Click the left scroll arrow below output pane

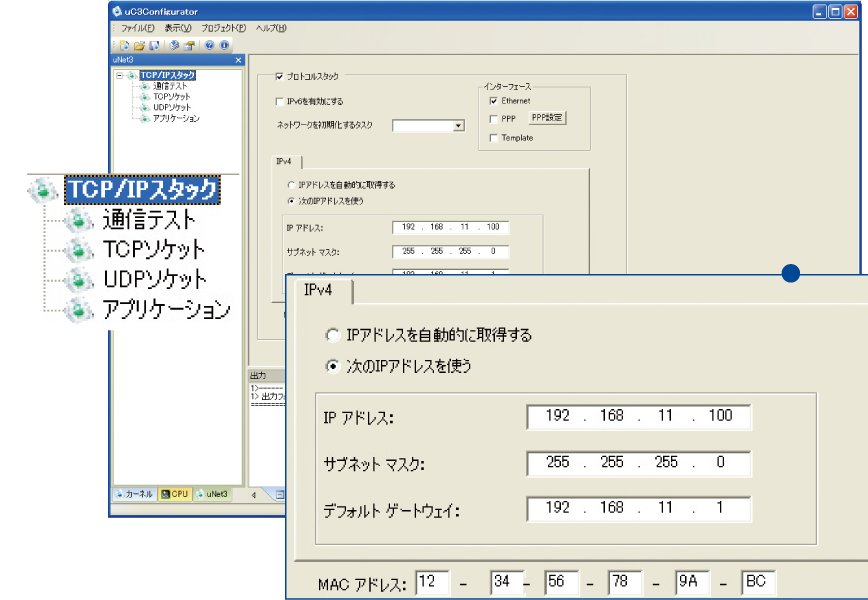[254, 495]
